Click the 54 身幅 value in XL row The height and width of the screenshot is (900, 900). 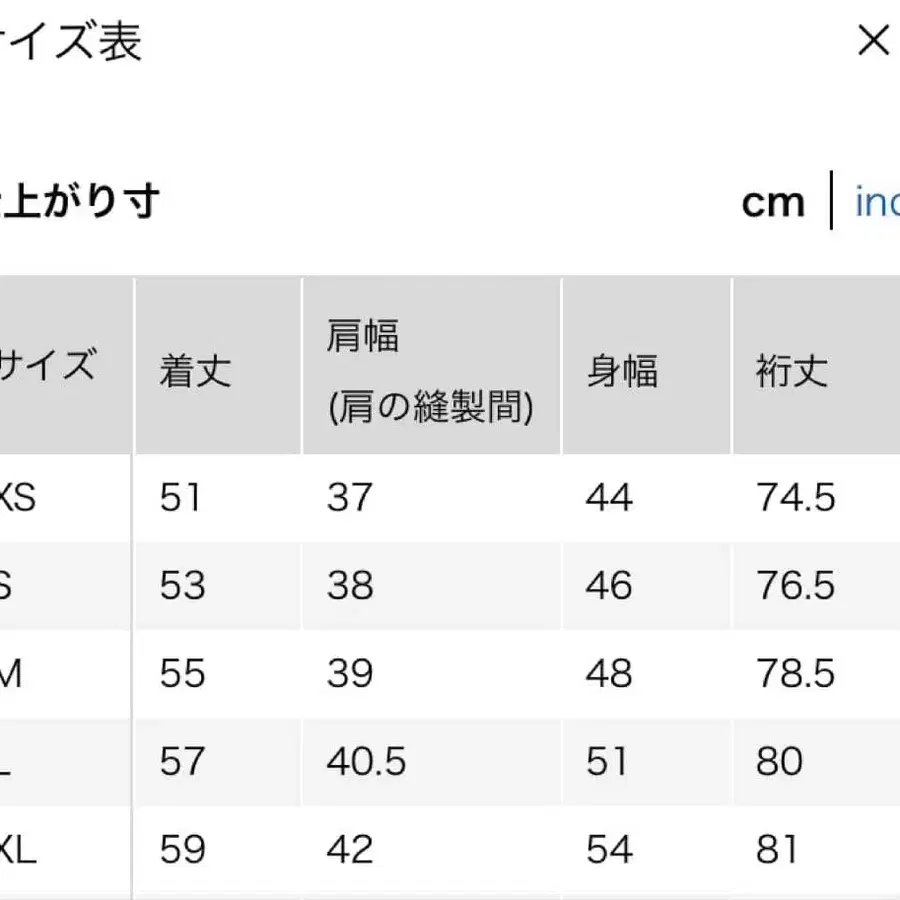[608, 849]
